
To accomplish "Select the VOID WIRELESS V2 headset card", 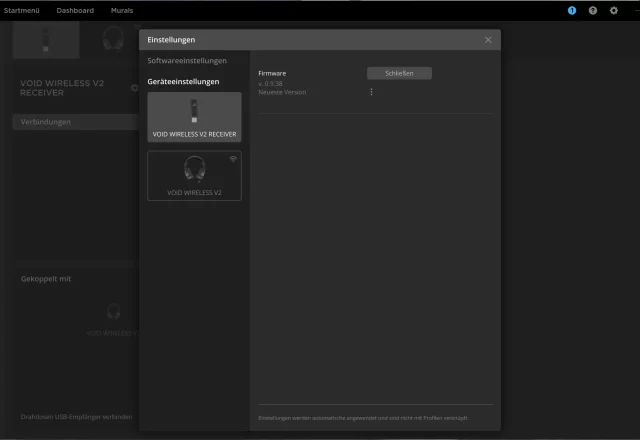I will [194, 175].
